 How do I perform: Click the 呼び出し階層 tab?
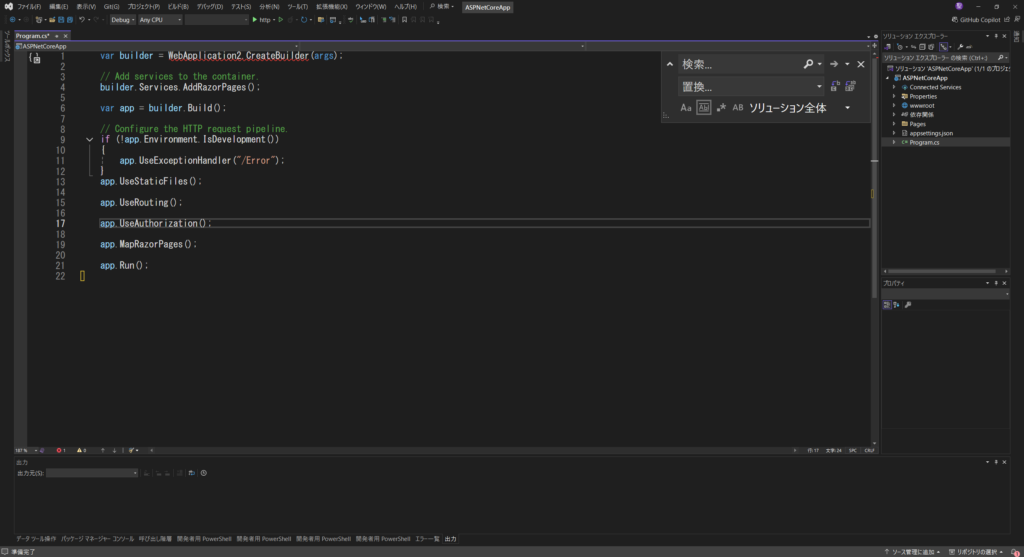pyautogui.click(x=155, y=539)
